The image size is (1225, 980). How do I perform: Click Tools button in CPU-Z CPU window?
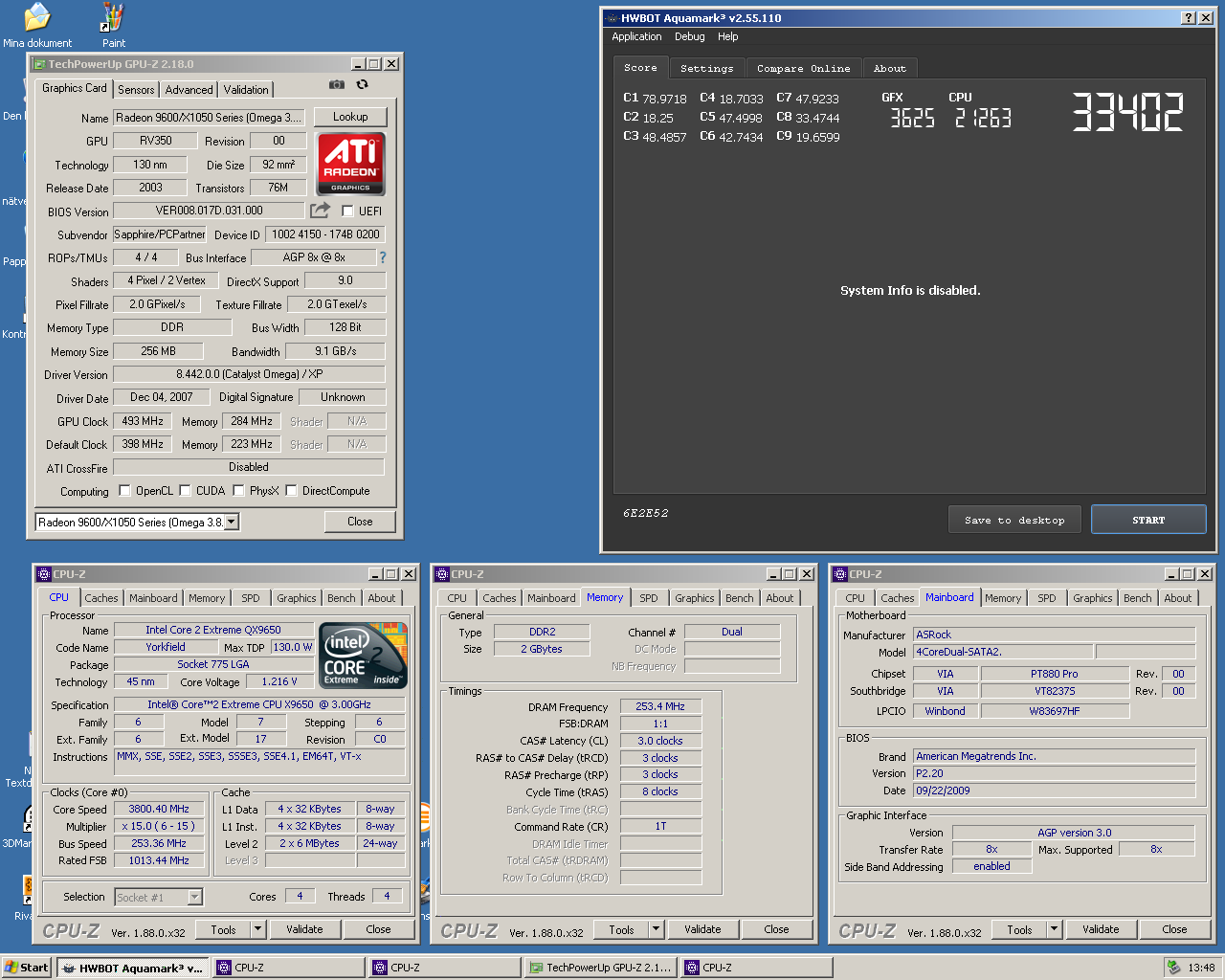pyautogui.click(x=223, y=929)
